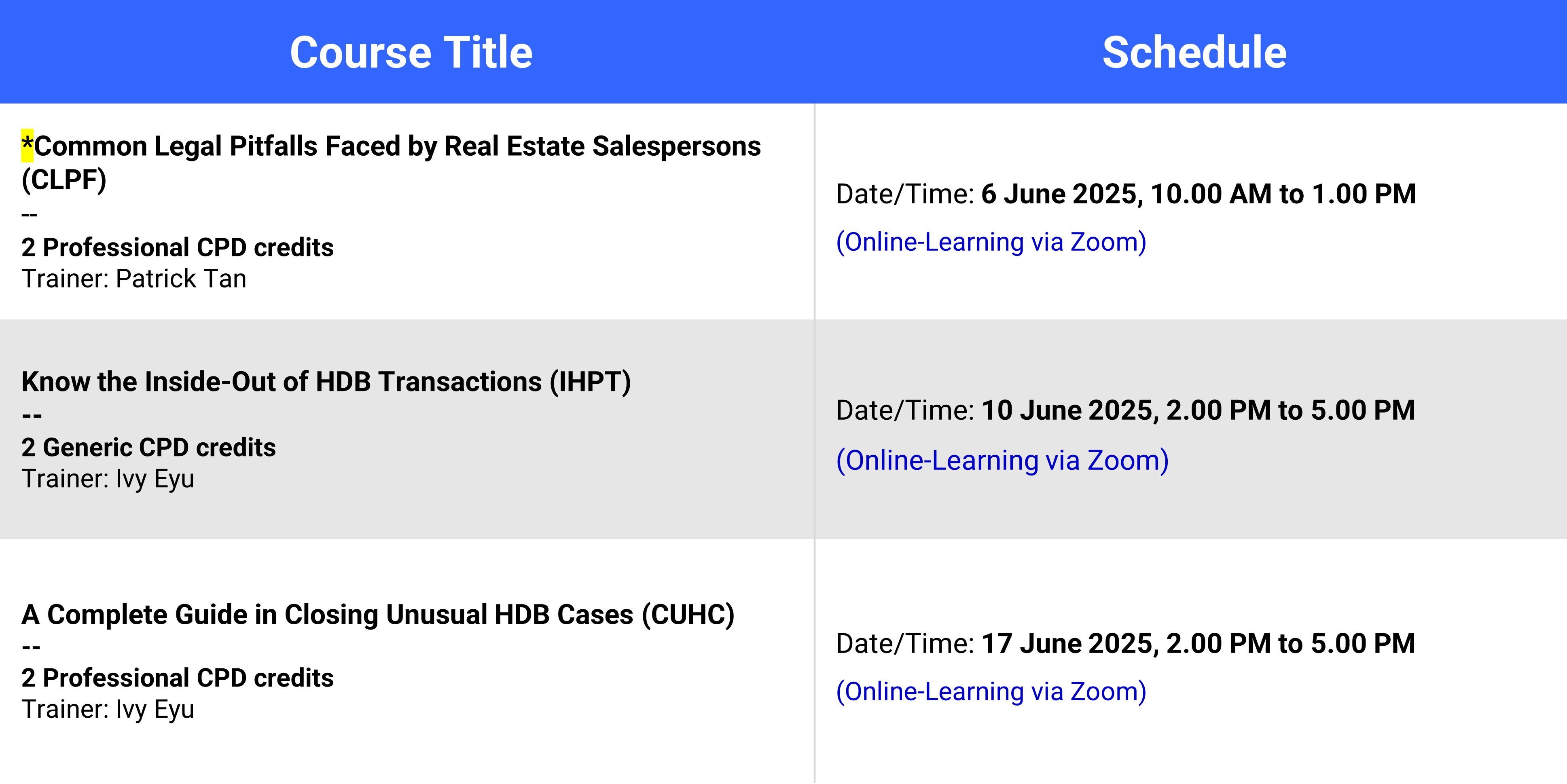Click Trainer: Ivy Eyu under CUHC course
Viewport: 1567px width, 784px height.
(108, 710)
